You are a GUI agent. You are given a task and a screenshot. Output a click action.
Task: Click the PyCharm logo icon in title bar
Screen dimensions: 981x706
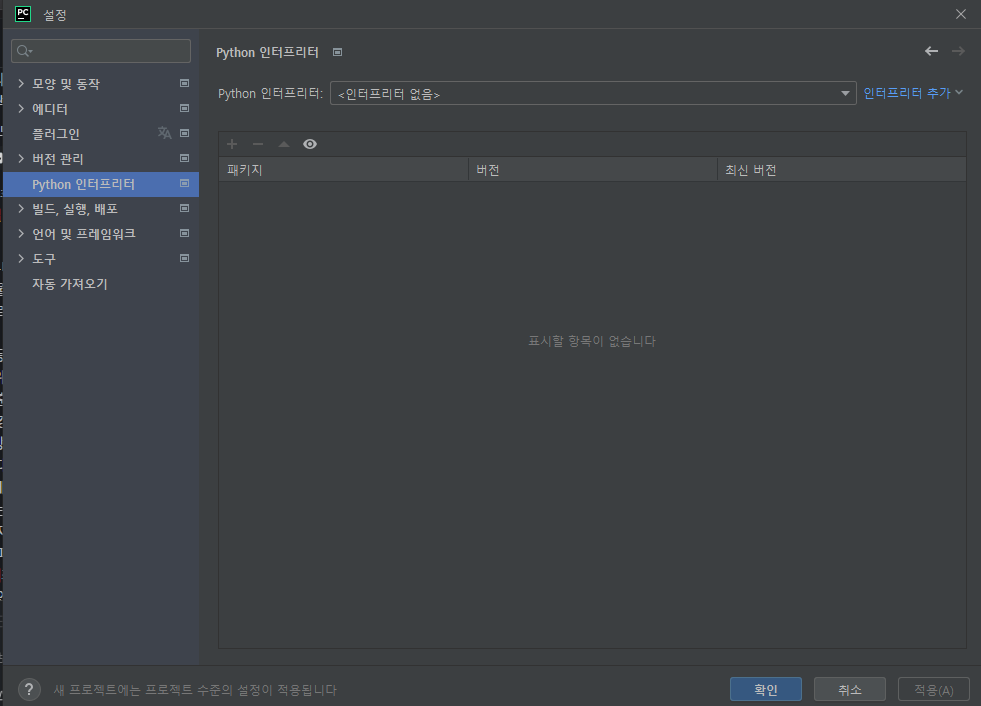pyautogui.click(x=23, y=14)
